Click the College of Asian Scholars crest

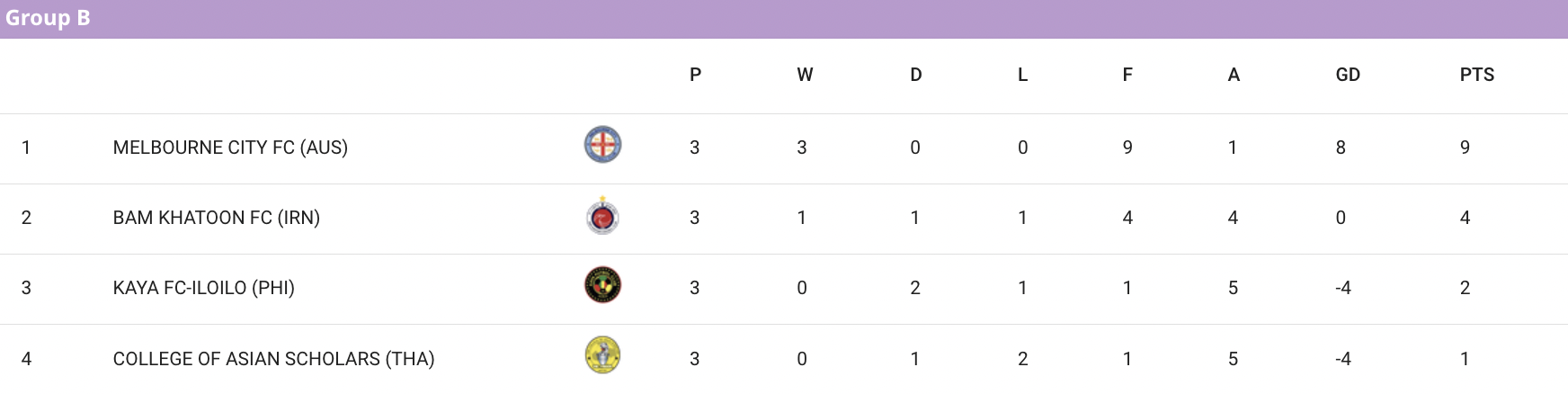602,355
